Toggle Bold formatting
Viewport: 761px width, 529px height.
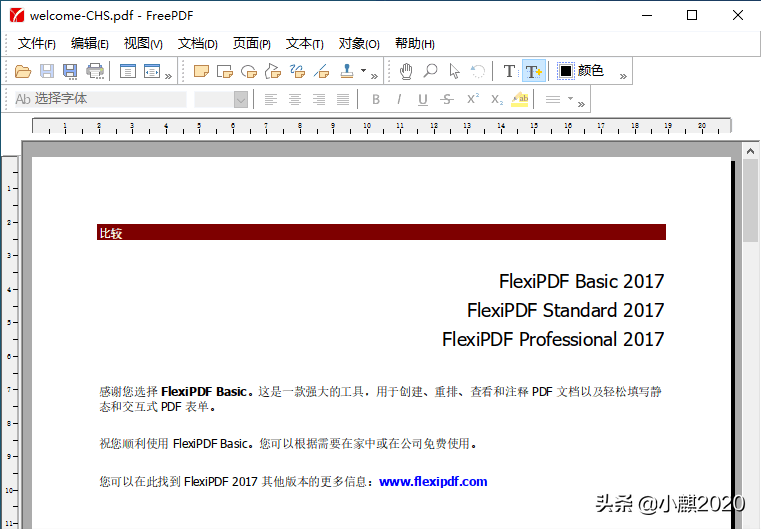pyautogui.click(x=376, y=99)
